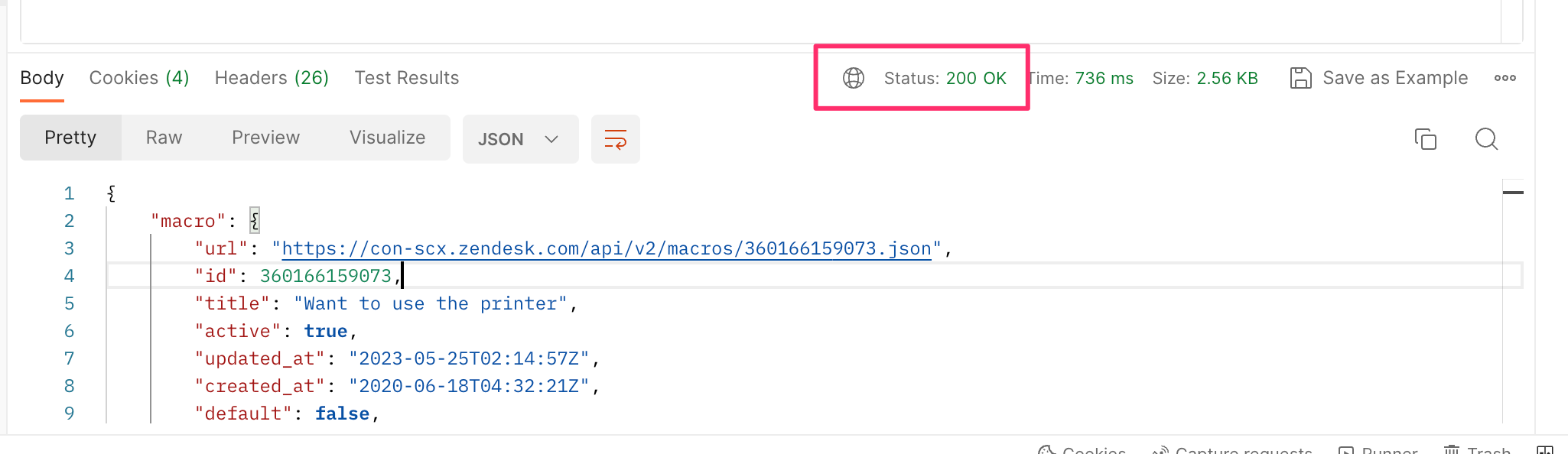Screen dimensions: 1568x454
Task: Switch response view to Visualize
Action: pyautogui.click(x=387, y=138)
